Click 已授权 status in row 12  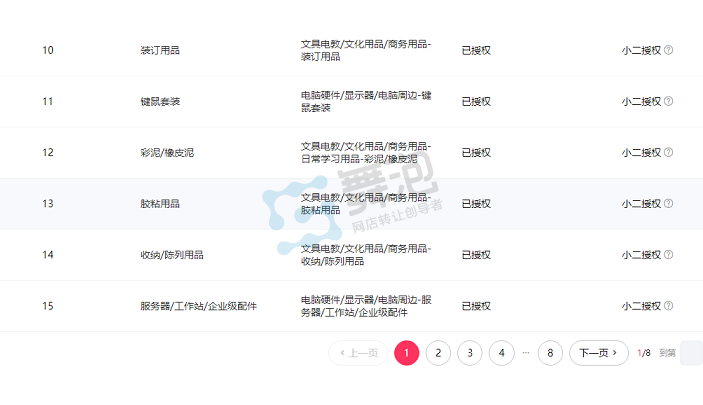point(476,152)
